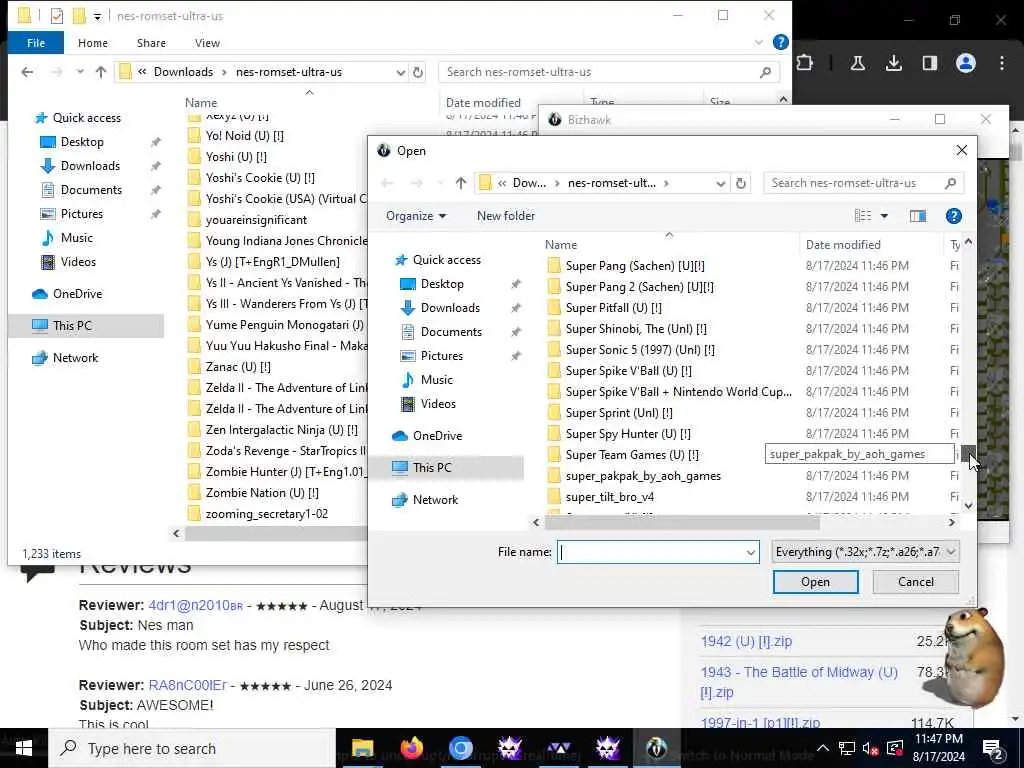Screen dimensions: 1024x768
Task: Click the Up arrow in Explorer window
Action: pos(101,72)
